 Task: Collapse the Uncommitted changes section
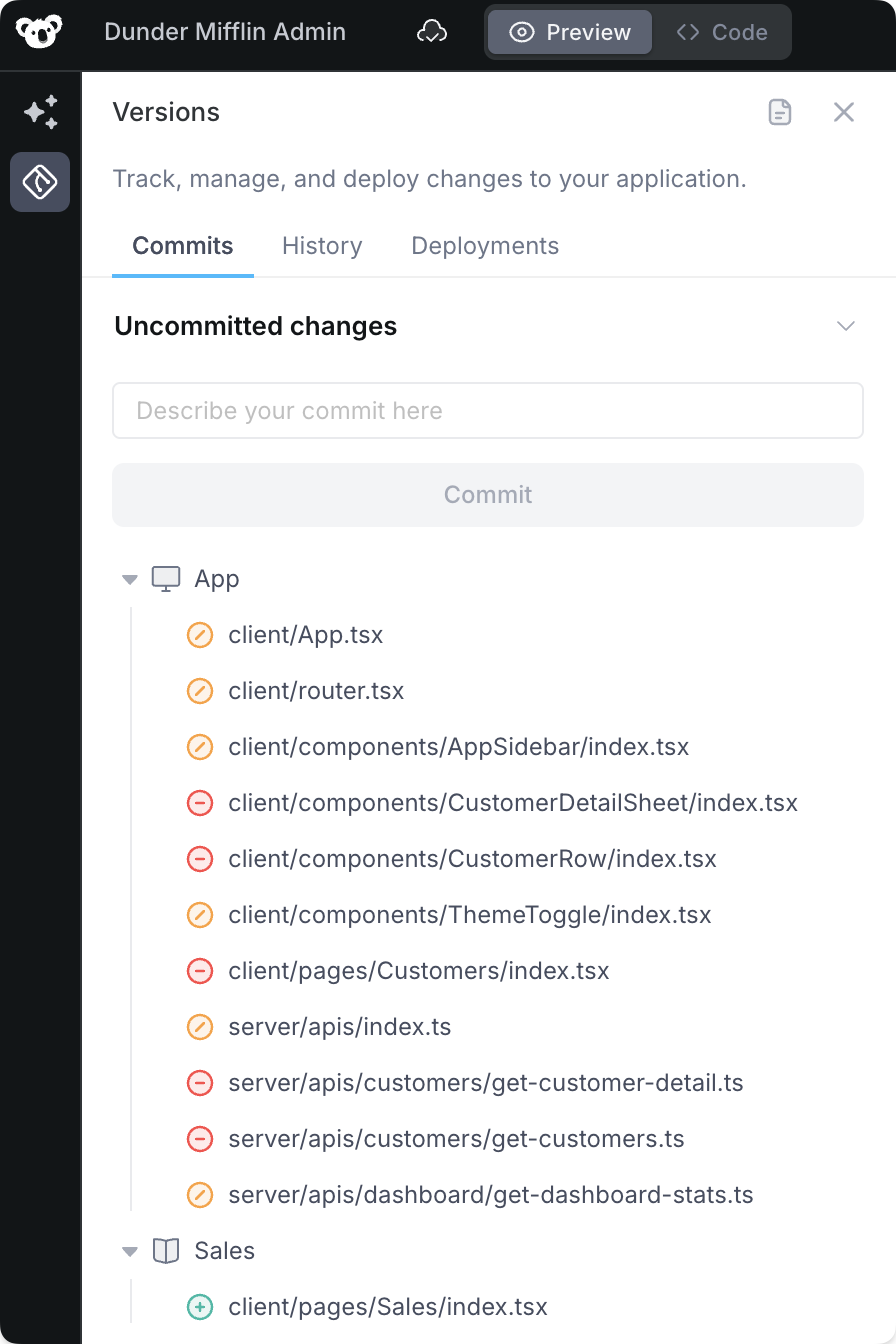[846, 326]
